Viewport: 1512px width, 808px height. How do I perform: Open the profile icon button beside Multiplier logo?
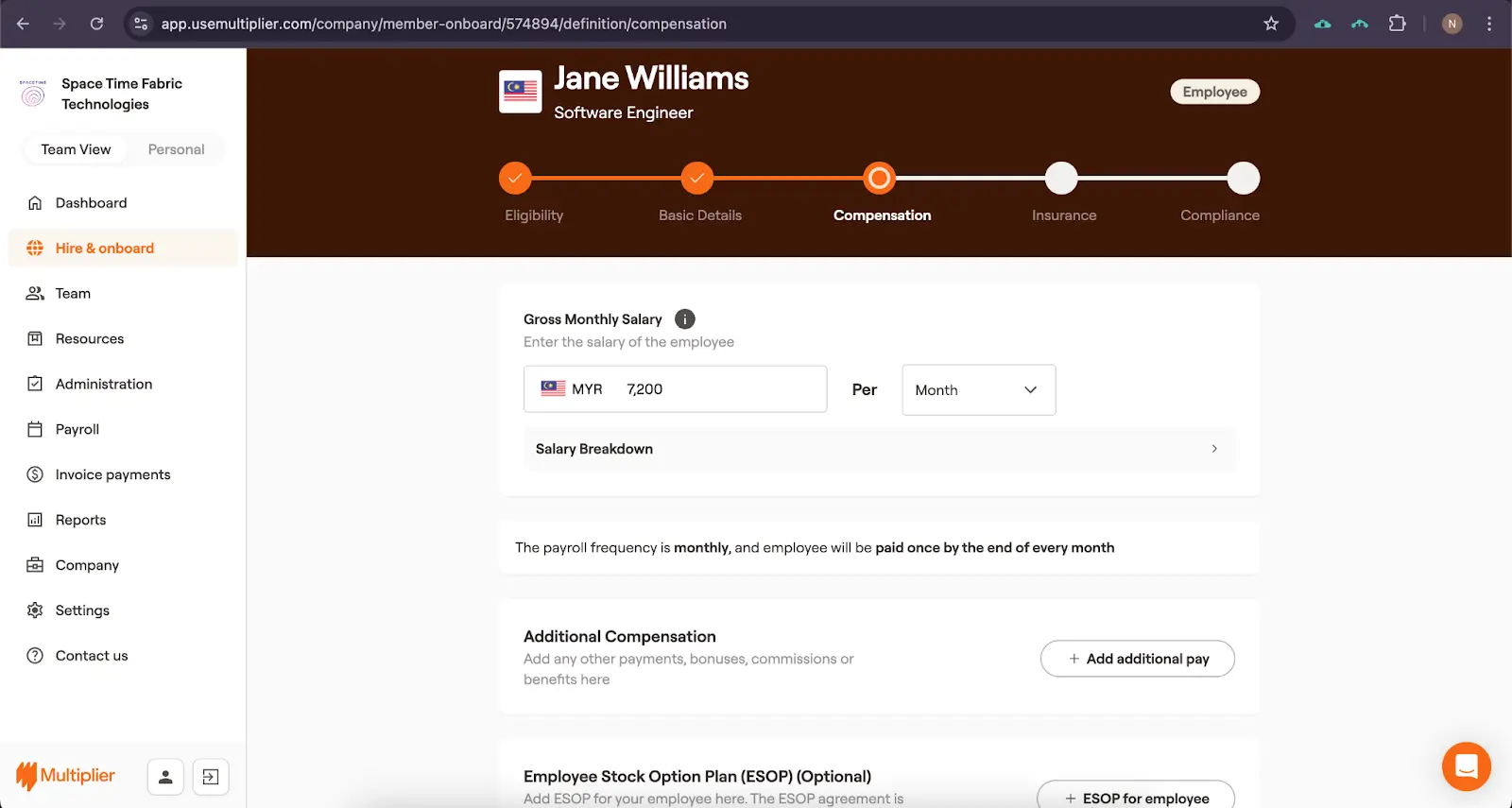click(165, 778)
